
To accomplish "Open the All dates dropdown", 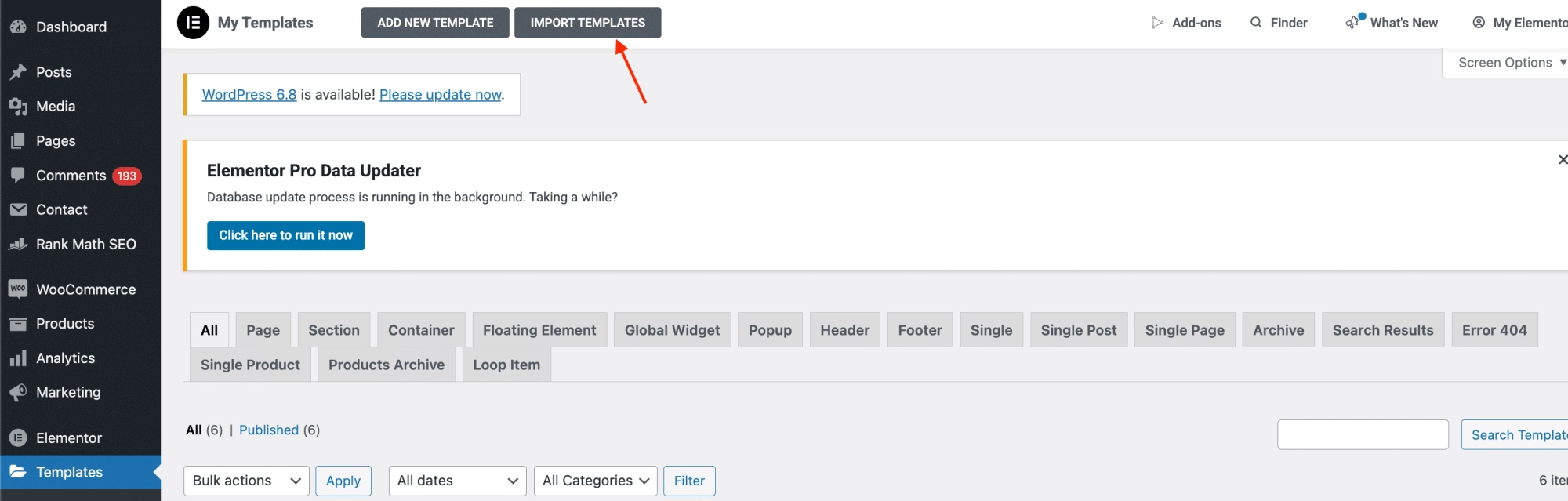I will pos(458,481).
